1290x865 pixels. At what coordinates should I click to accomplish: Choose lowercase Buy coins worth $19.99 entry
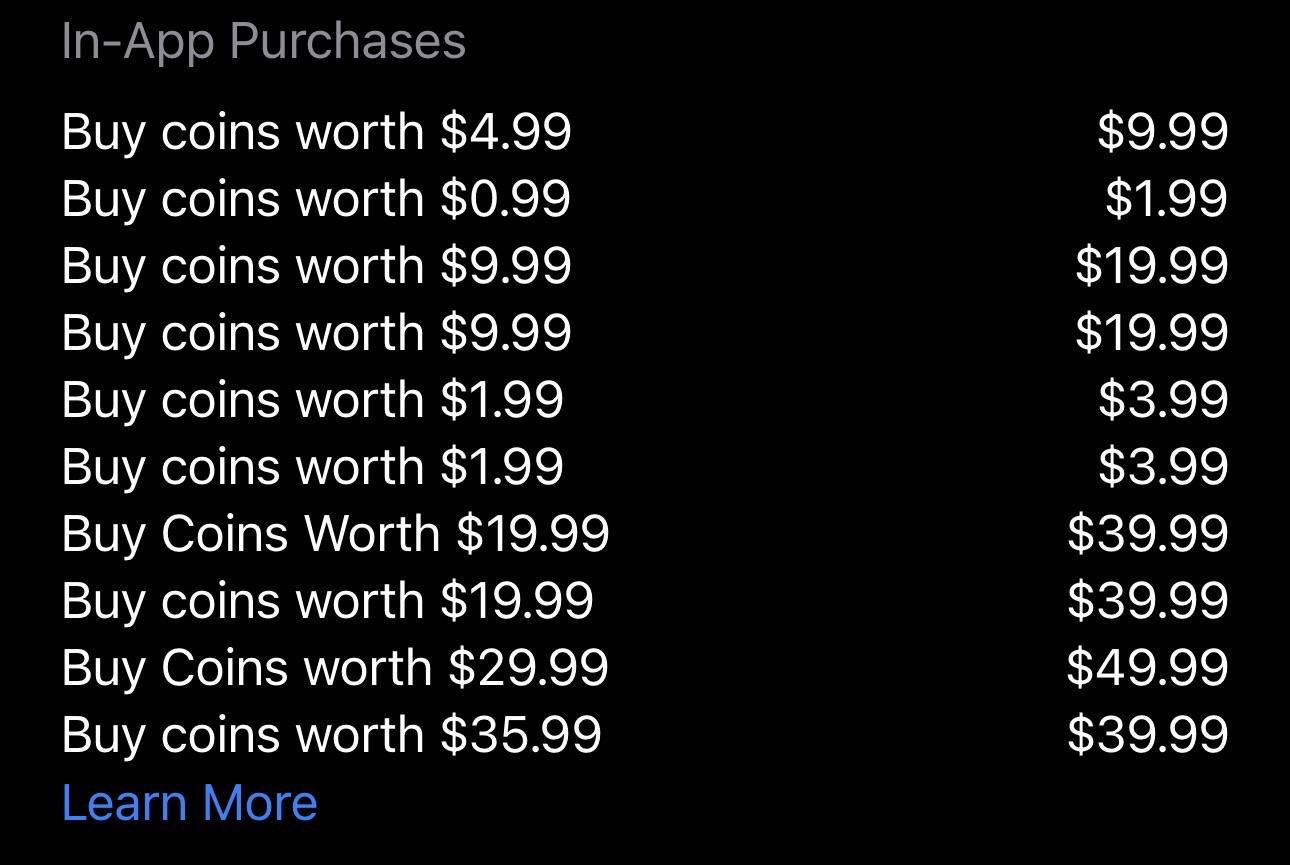[328, 601]
